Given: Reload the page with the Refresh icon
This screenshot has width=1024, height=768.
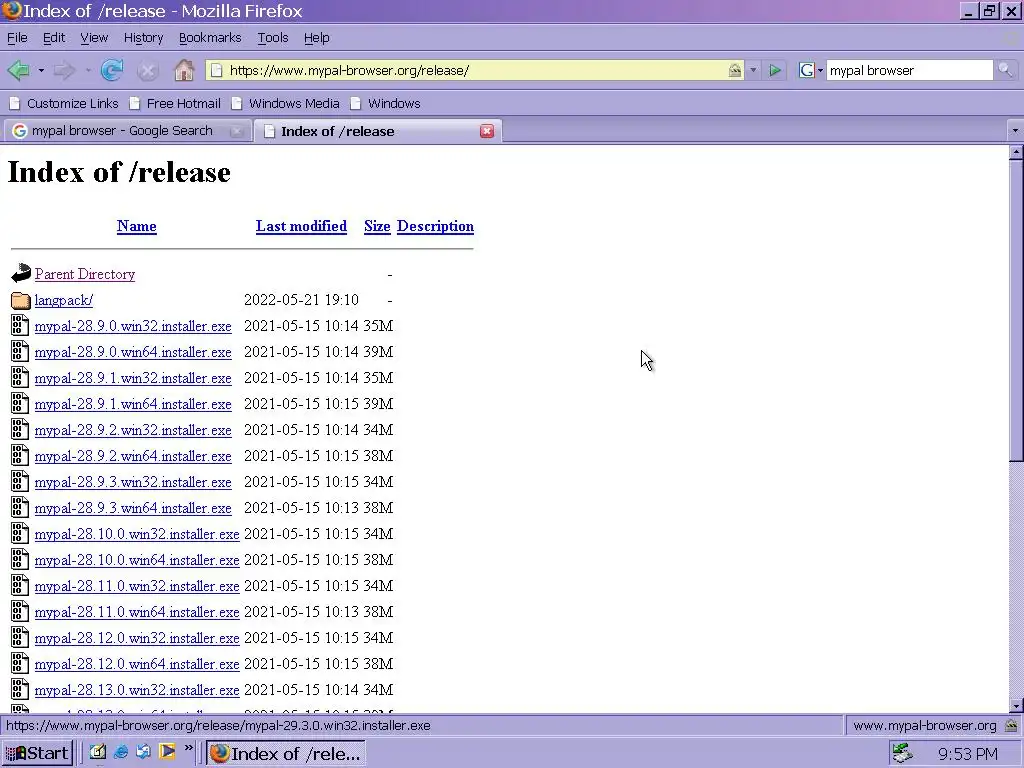Looking at the screenshot, I should tap(112, 70).
